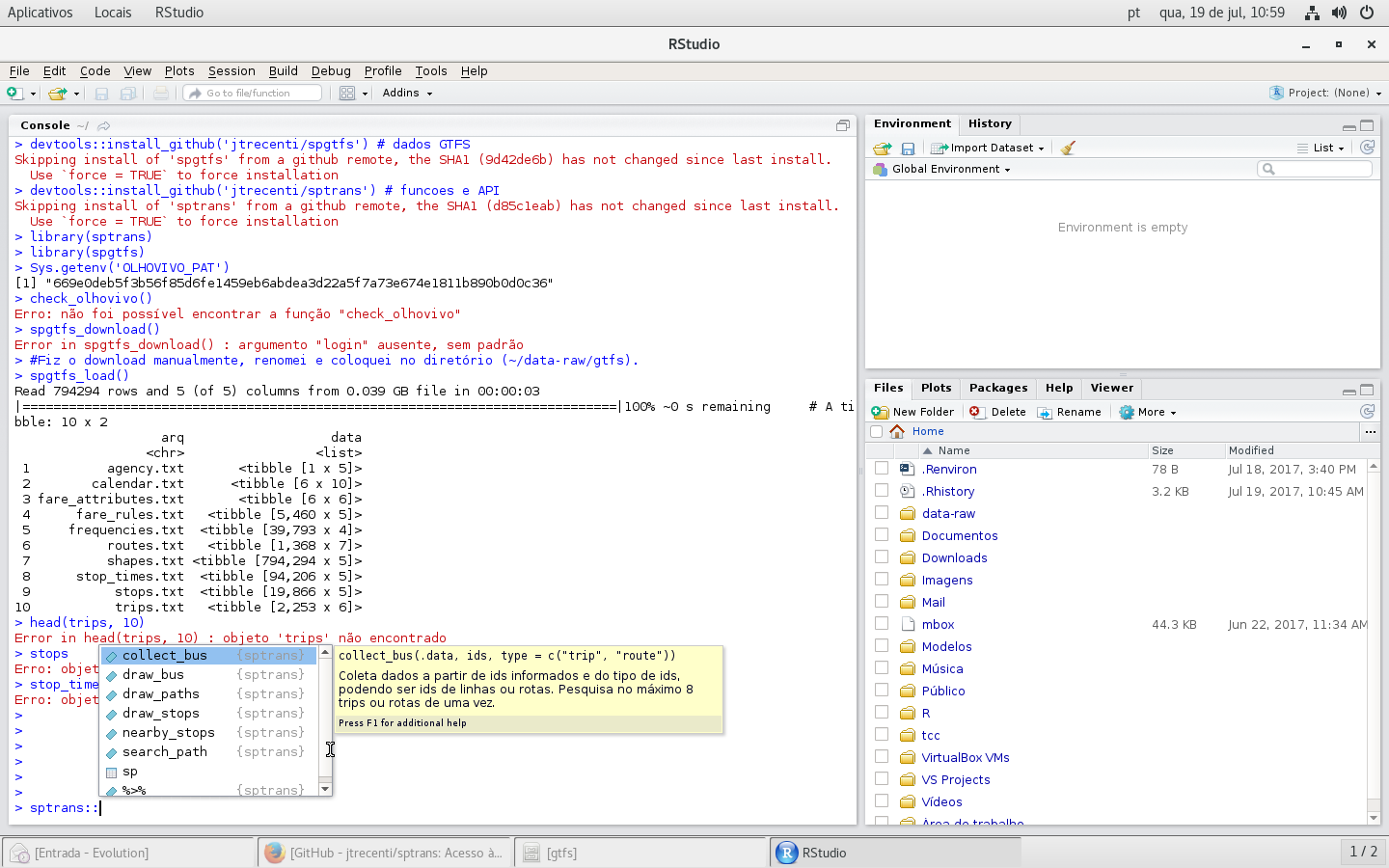
Task: Click the Console working directory arrow icon
Action: (x=103, y=125)
